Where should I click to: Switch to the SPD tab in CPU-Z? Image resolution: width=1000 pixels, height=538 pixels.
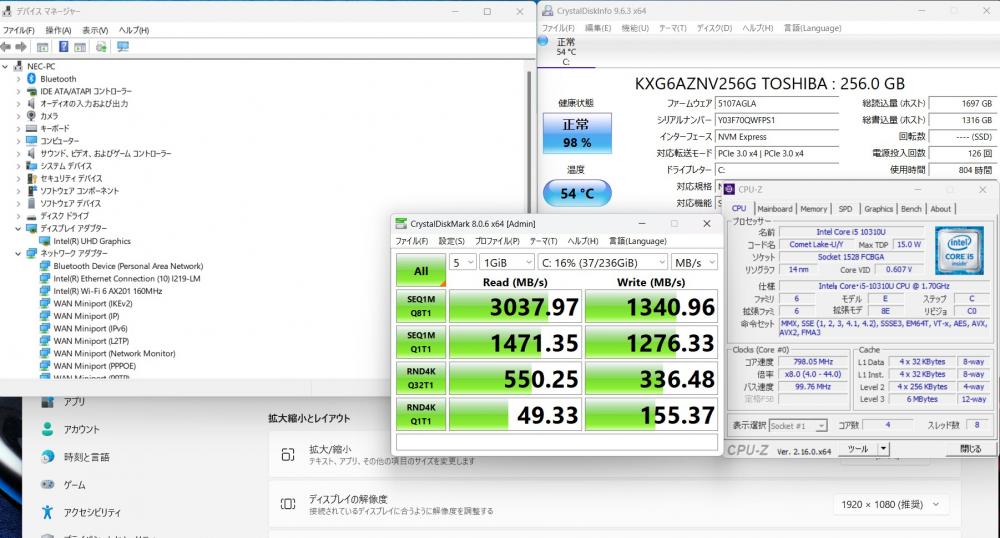pyautogui.click(x=845, y=208)
